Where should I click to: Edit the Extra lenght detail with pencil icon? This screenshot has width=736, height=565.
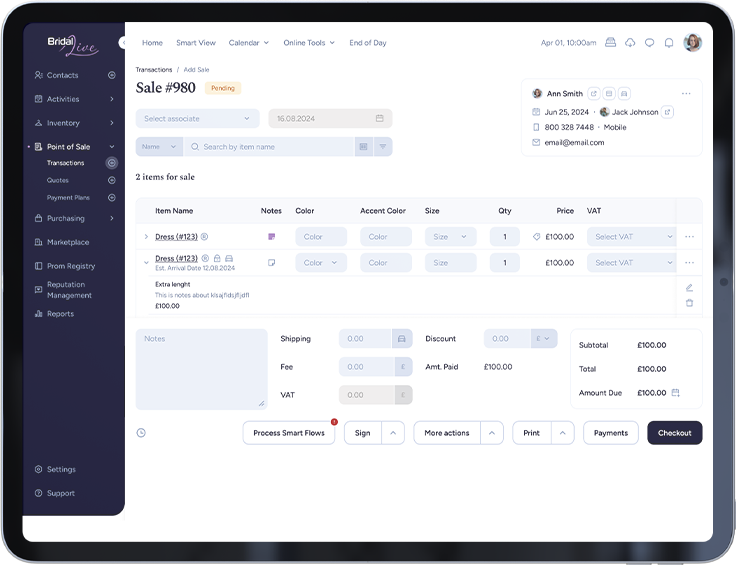(x=689, y=288)
